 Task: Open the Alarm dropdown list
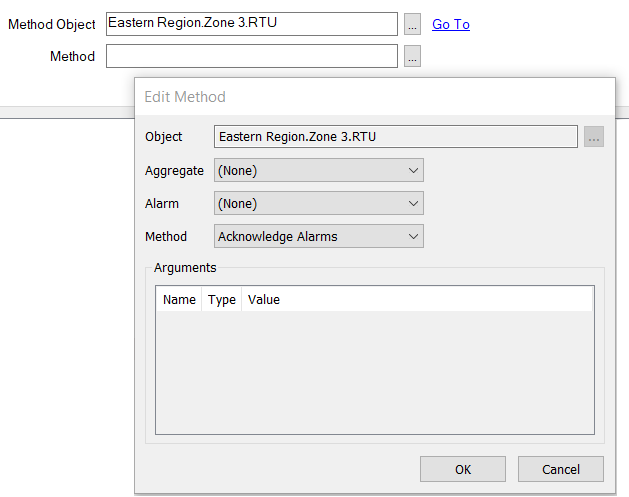click(x=318, y=203)
